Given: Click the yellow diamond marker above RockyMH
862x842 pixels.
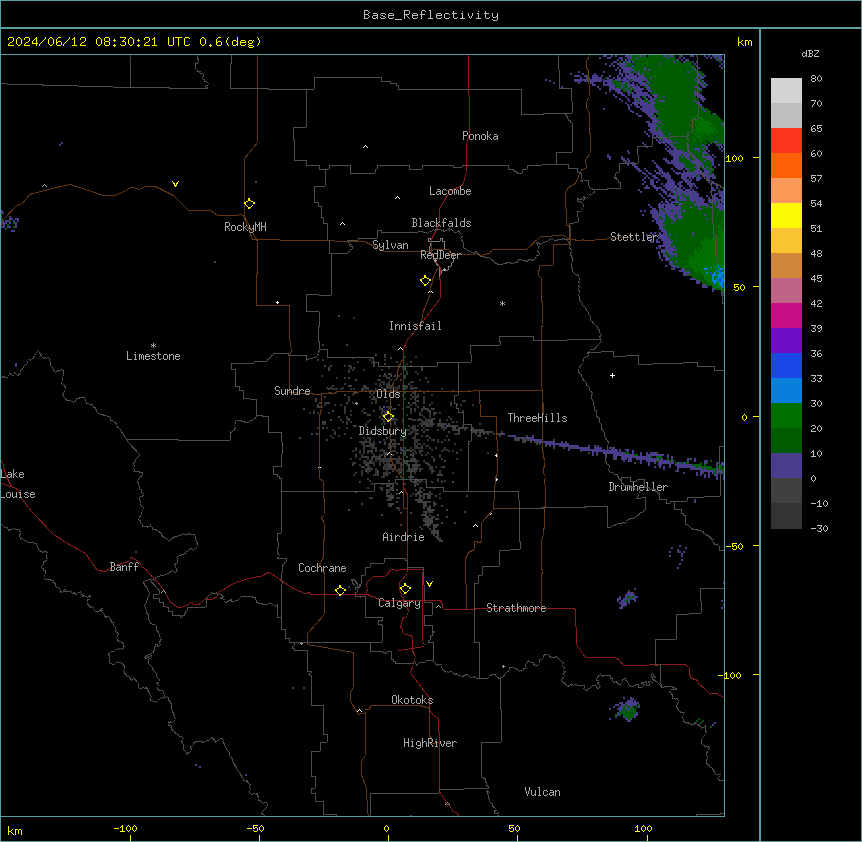Looking at the screenshot, I should (249, 204).
